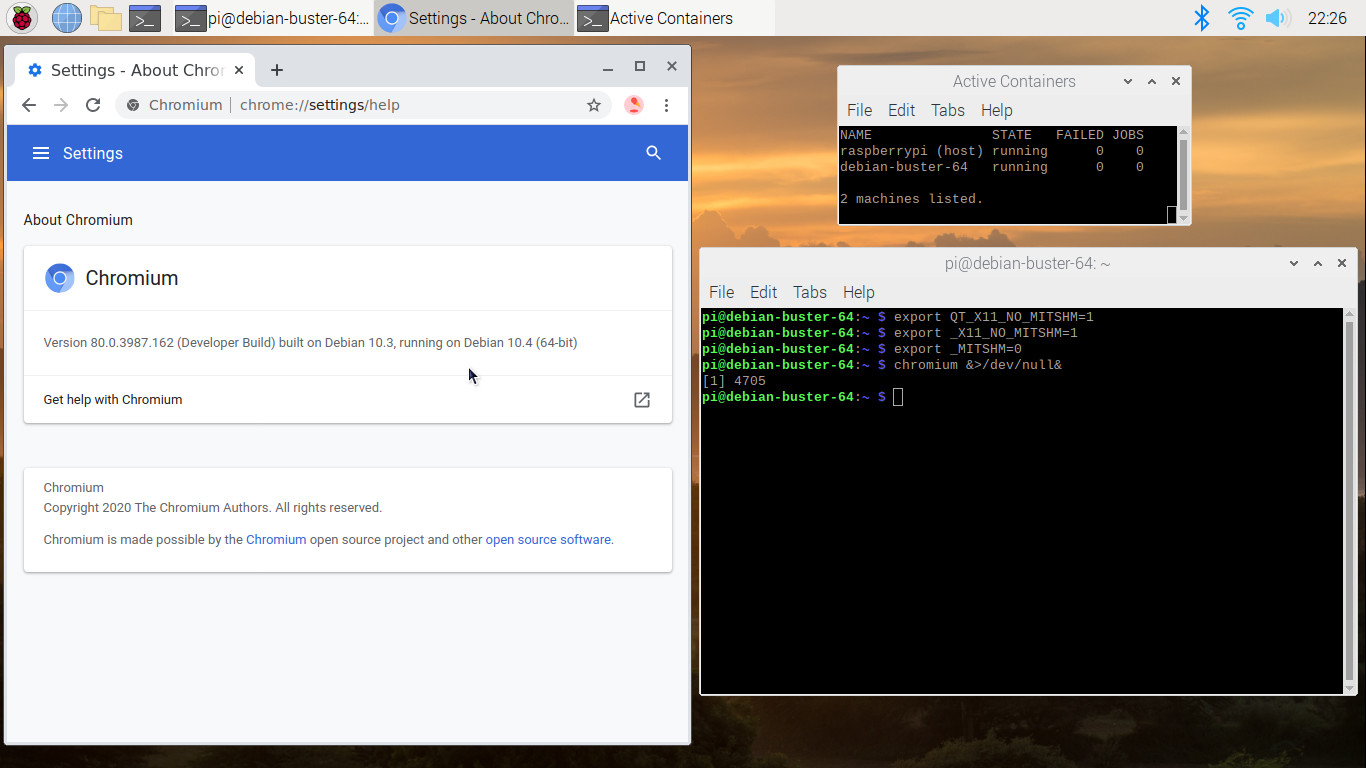Search settings with magnifier icon

(654, 153)
